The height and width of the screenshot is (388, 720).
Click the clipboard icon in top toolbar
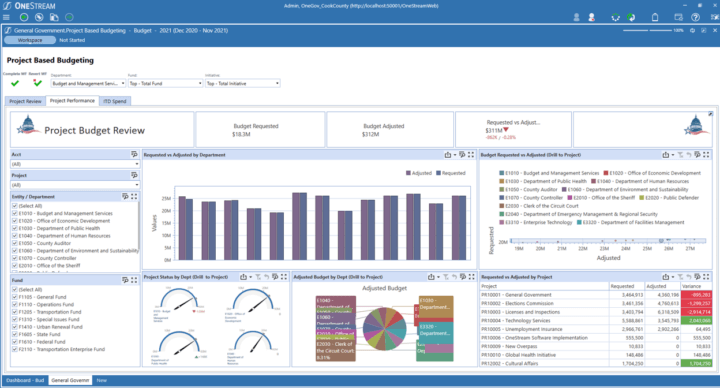655,17
